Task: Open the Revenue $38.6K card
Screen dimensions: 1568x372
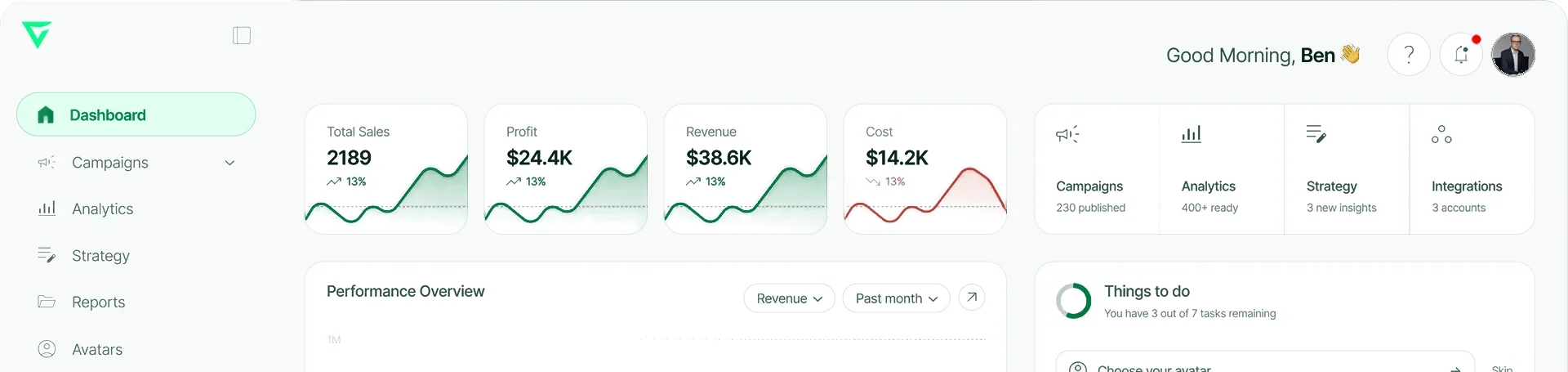Action: [746, 169]
